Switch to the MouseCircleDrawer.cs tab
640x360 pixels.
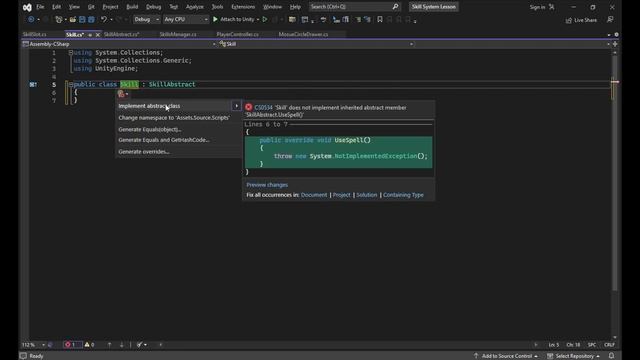(x=303, y=35)
